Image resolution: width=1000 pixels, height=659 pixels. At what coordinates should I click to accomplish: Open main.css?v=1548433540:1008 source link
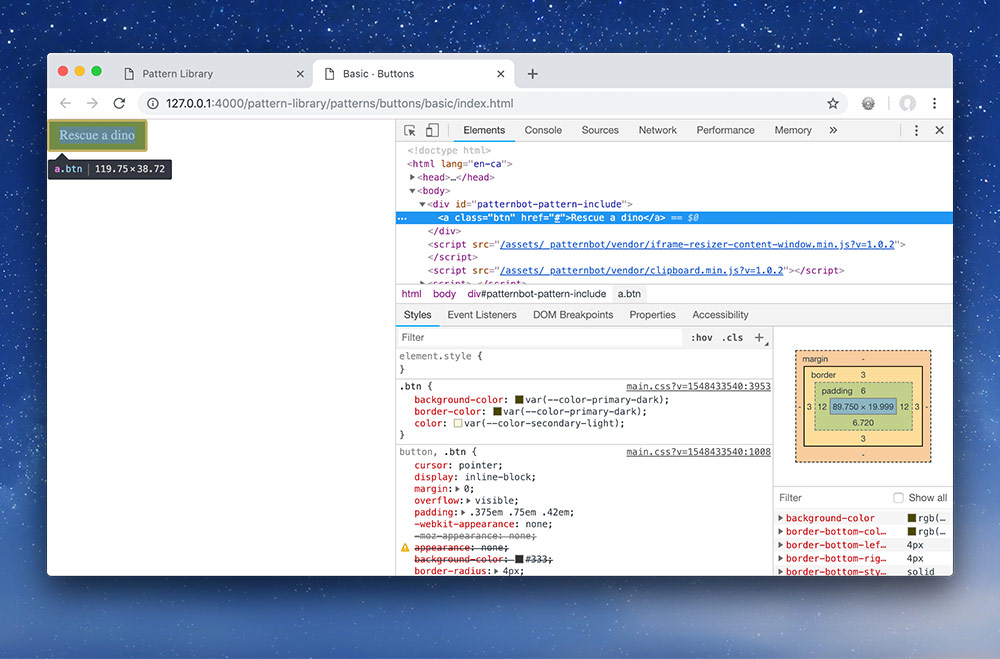pyautogui.click(x=698, y=452)
